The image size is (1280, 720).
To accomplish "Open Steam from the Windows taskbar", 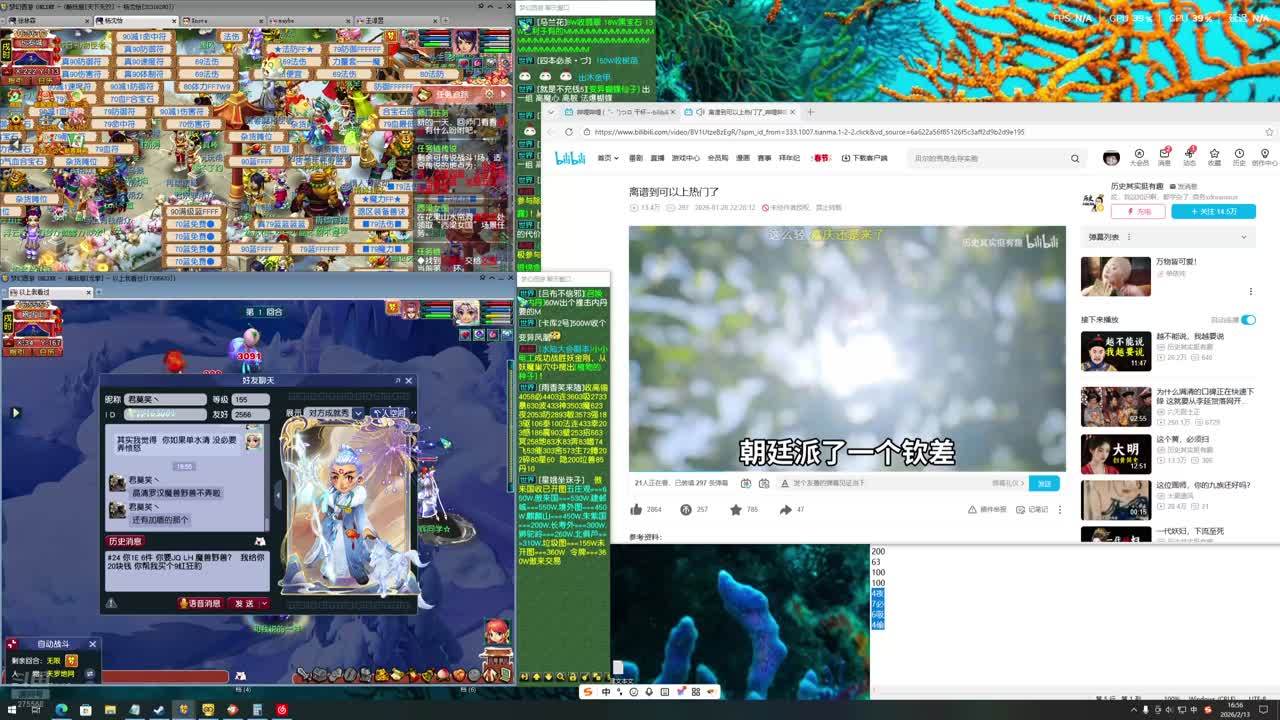I will click(x=159, y=710).
